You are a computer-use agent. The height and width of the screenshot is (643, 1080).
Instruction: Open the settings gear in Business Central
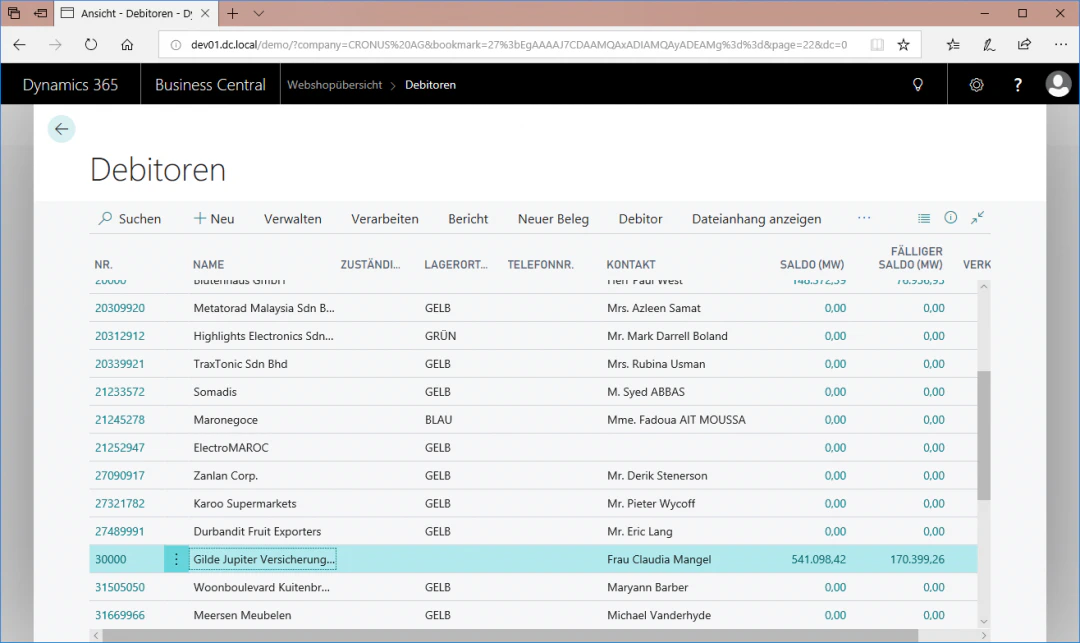pyautogui.click(x=976, y=85)
